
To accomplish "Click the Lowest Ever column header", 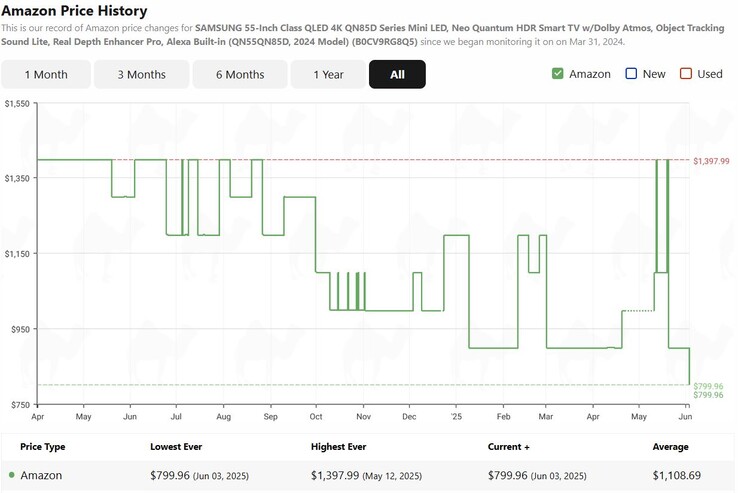I will pos(176,447).
